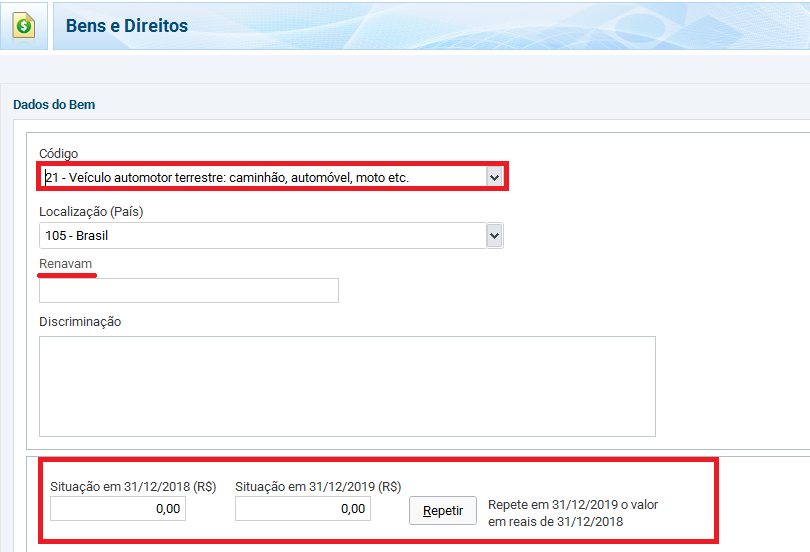Screen dimensions: 810x552
Task: Click the Discriminação label
Action: (80, 322)
